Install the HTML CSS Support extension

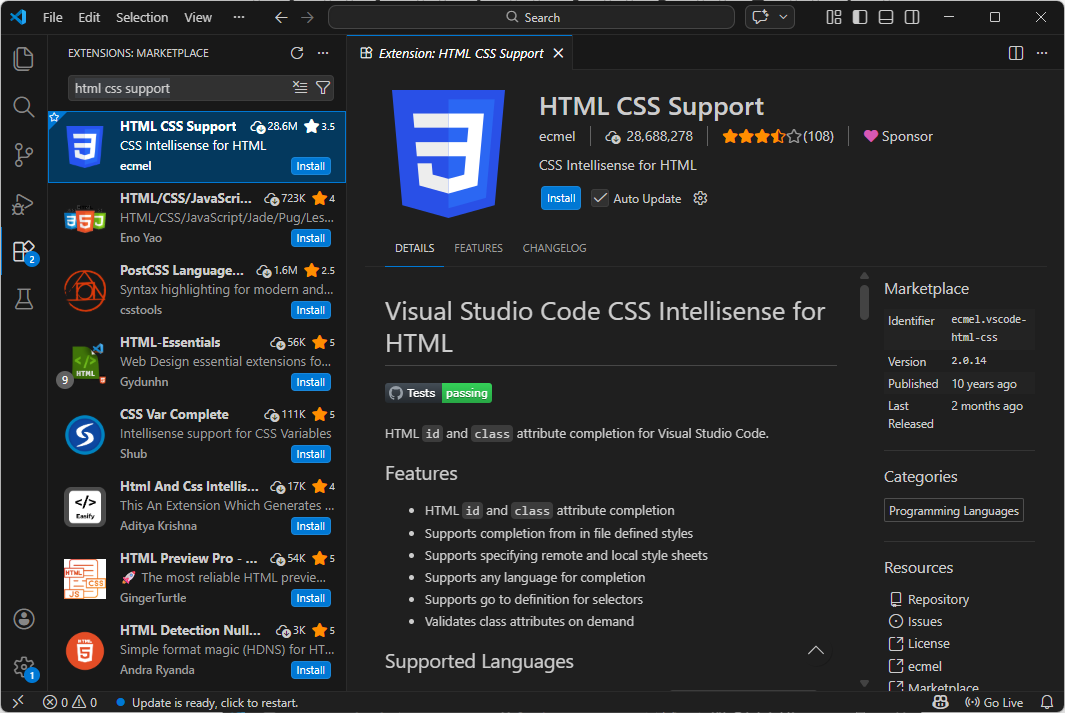click(x=561, y=198)
